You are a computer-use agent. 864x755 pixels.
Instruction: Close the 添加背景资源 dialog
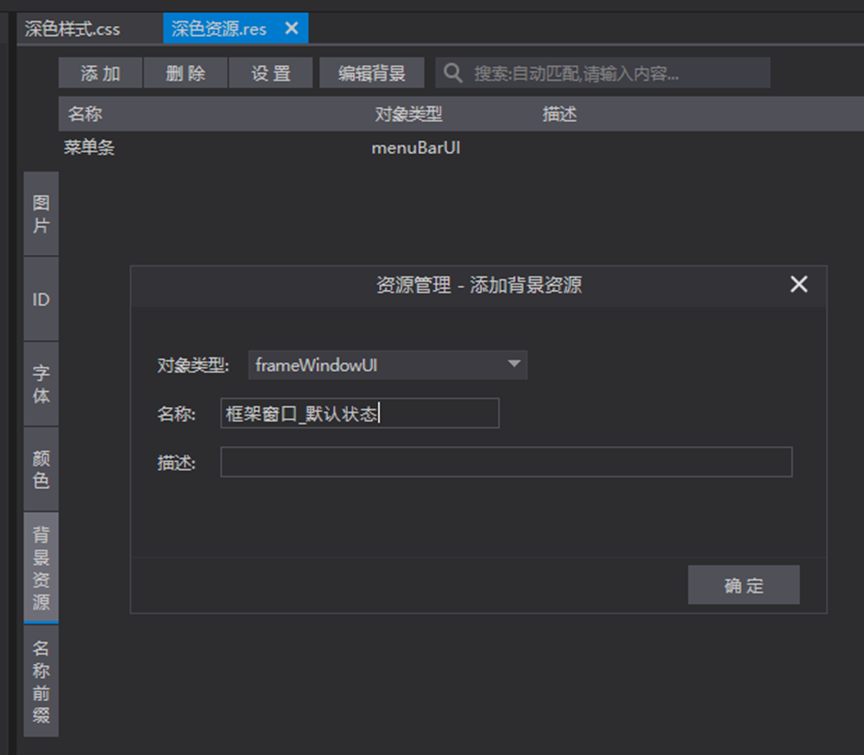[x=799, y=284]
